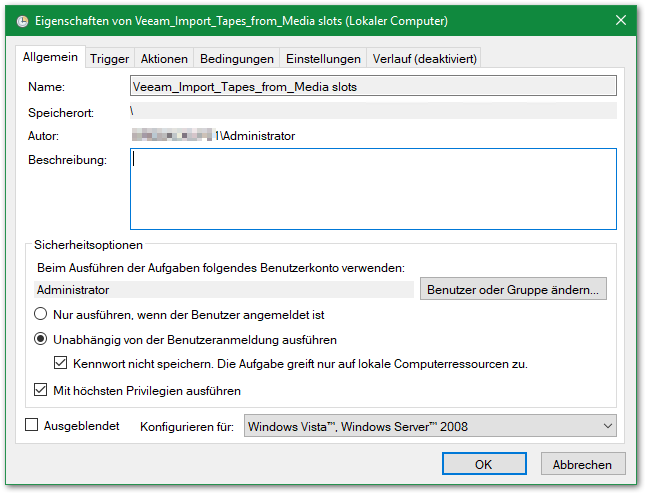This screenshot has height=494, width=646.
Task: Click the Name field with the task name
Action: [373, 87]
